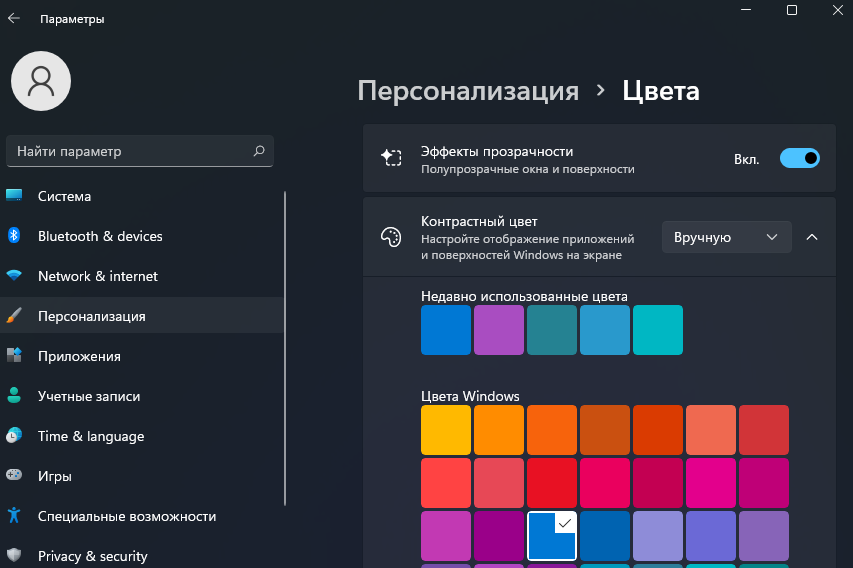853x568 pixels.
Task: Select recent light blue swatch
Action: pos(605,330)
